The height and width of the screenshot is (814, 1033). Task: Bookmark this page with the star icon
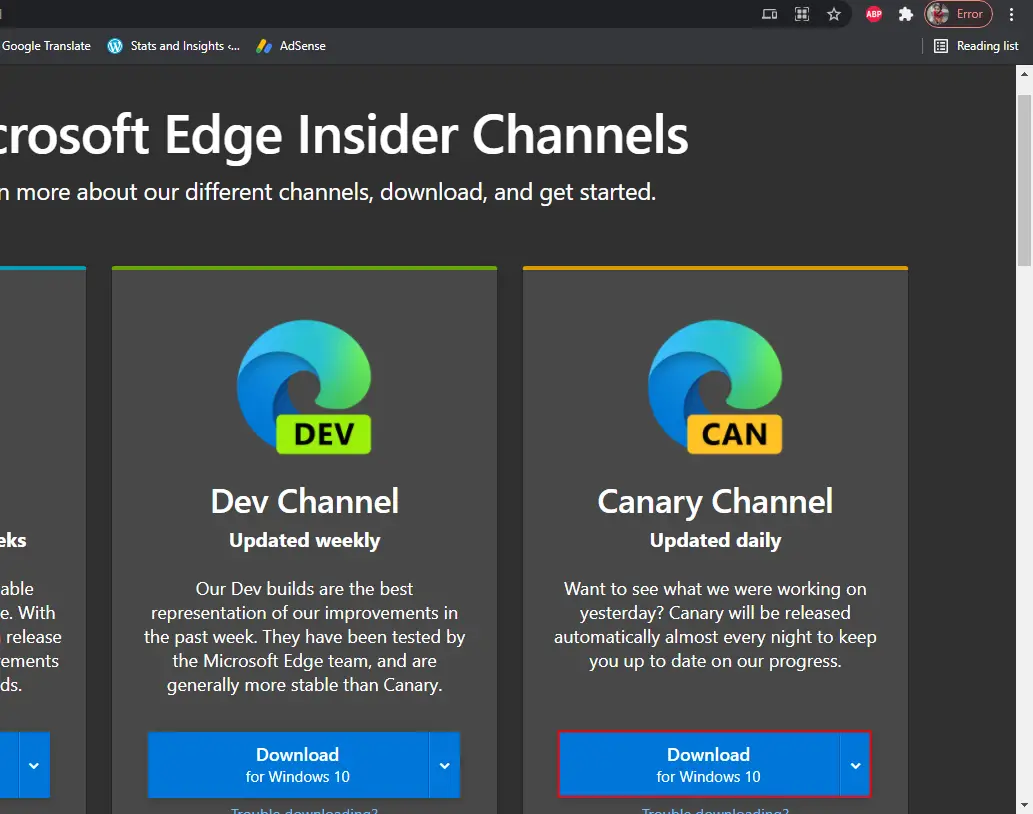[834, 14]
